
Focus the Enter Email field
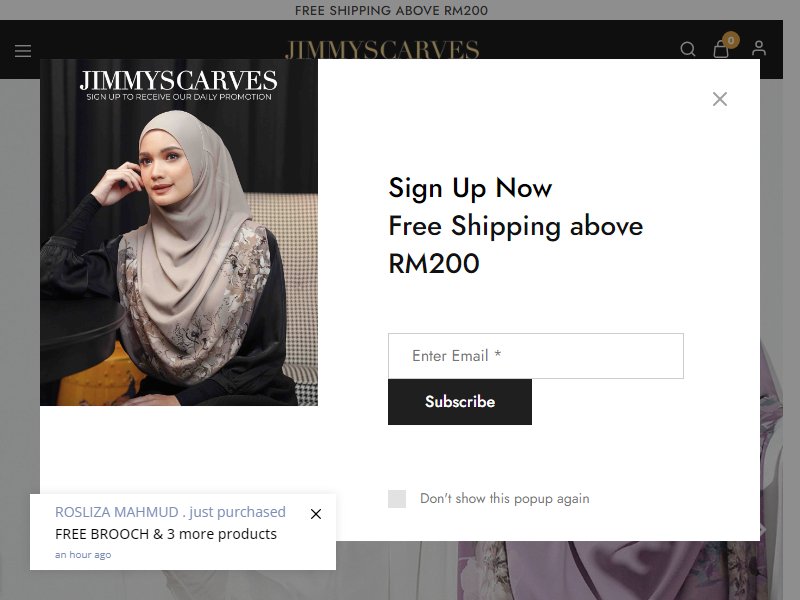(536, 356)
